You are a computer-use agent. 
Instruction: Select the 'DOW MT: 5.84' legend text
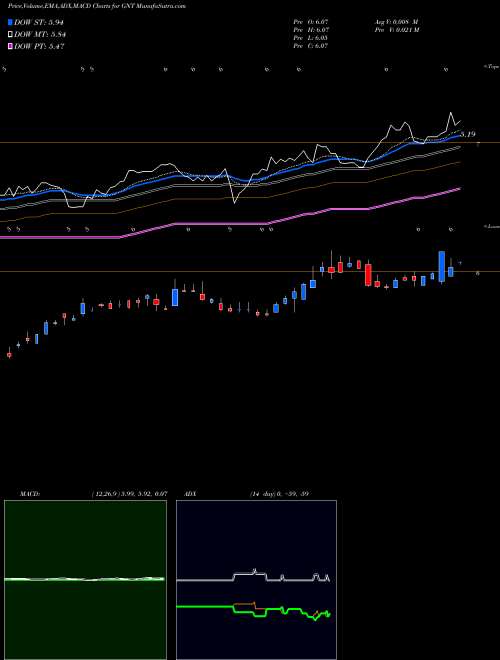(x=40, y=34)
